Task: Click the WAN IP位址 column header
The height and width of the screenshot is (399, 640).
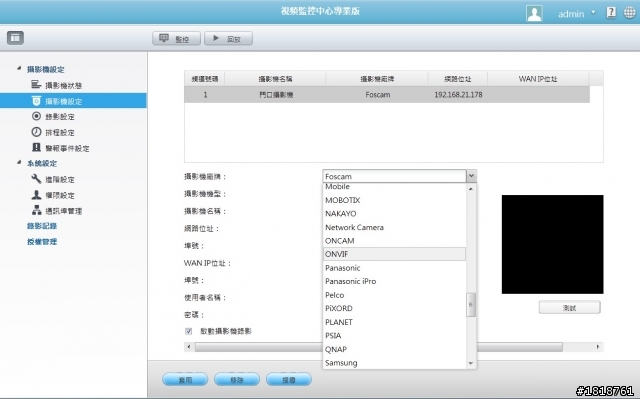Action: click(x=538, y=78)
